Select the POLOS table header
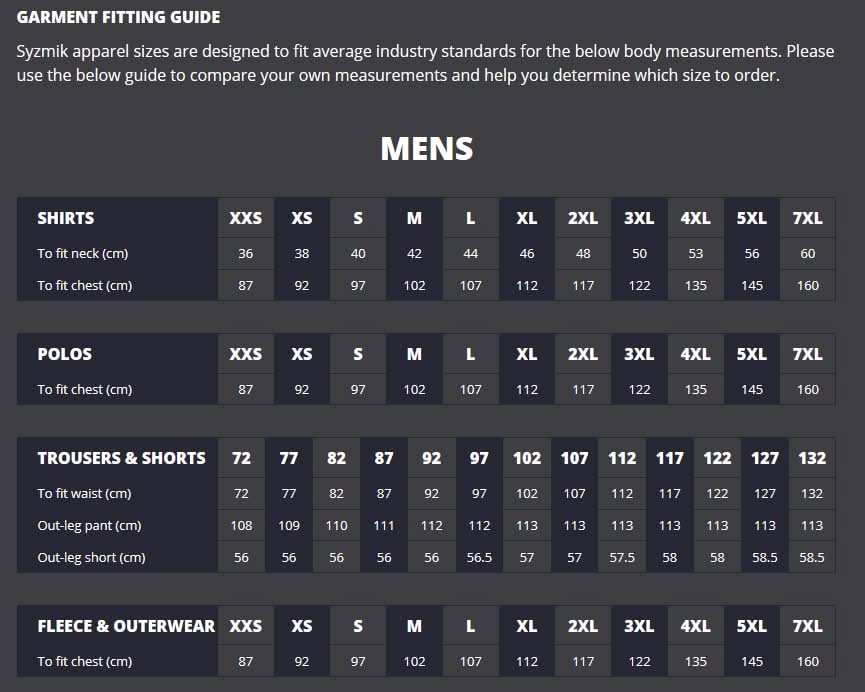 pyautogui.click(x=65, y=354)
